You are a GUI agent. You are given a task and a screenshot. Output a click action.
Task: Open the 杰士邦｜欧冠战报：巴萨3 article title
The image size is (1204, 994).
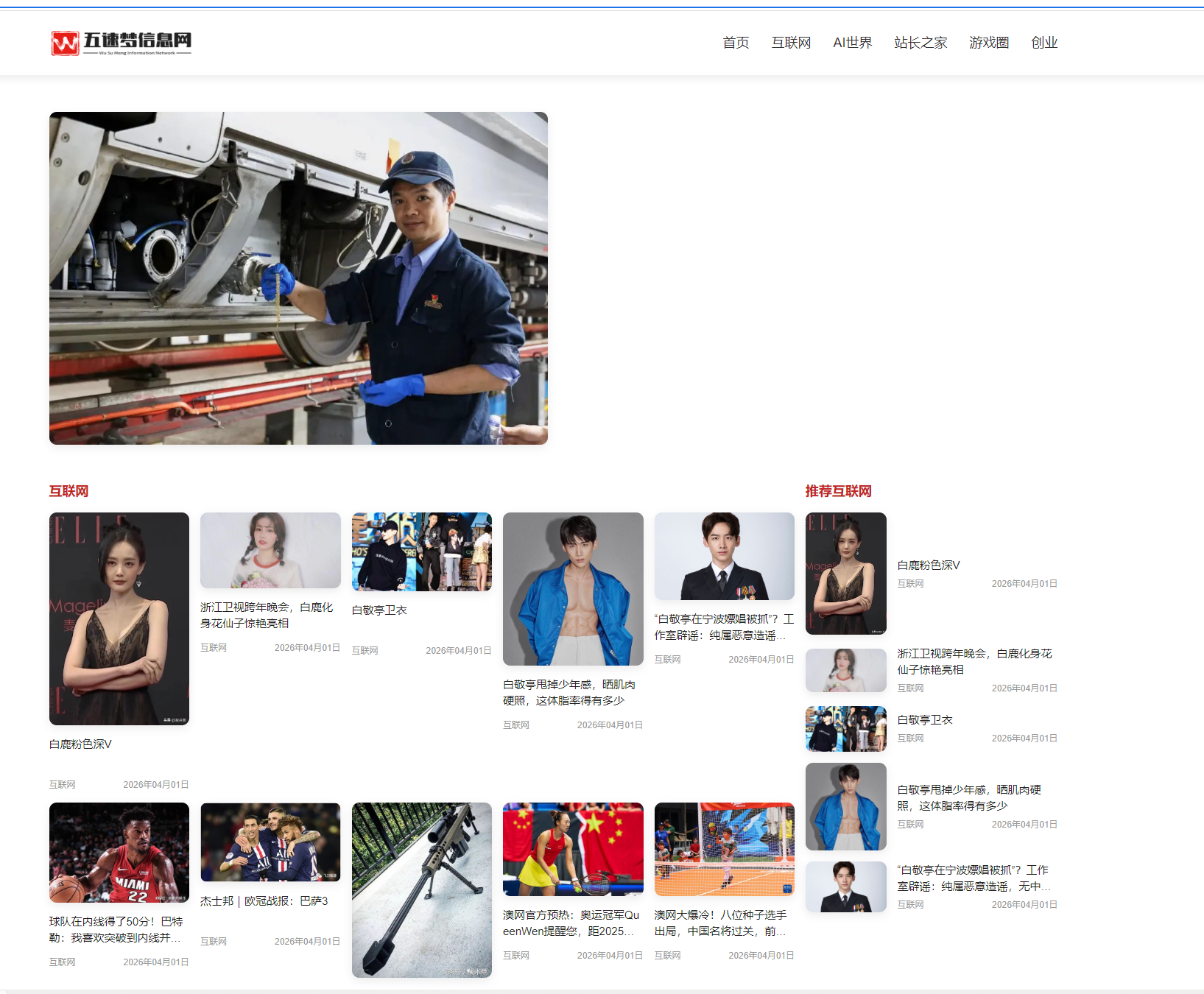pos(264,901)
